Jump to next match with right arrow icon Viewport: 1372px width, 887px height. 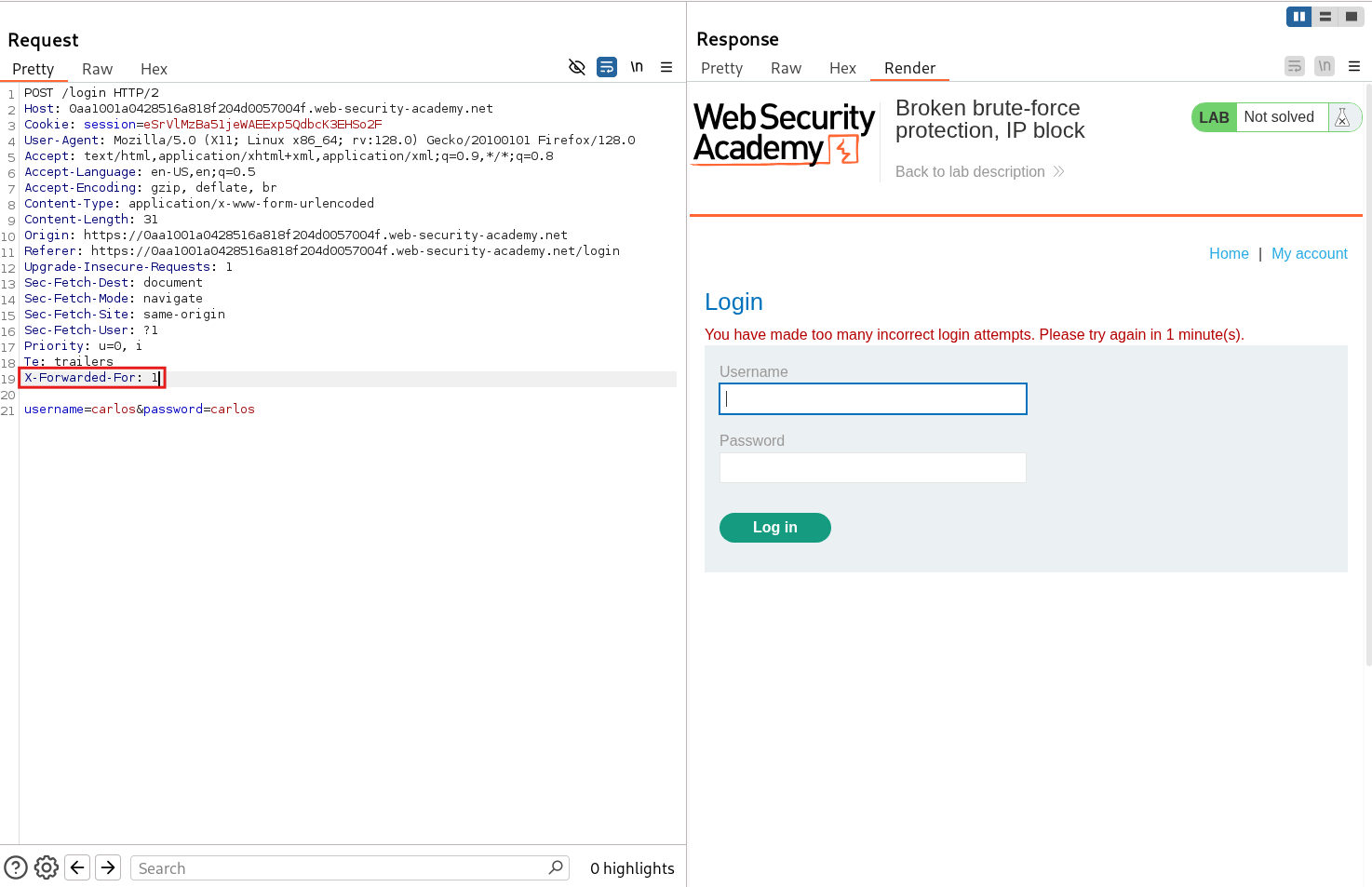[x=108, y=867]
